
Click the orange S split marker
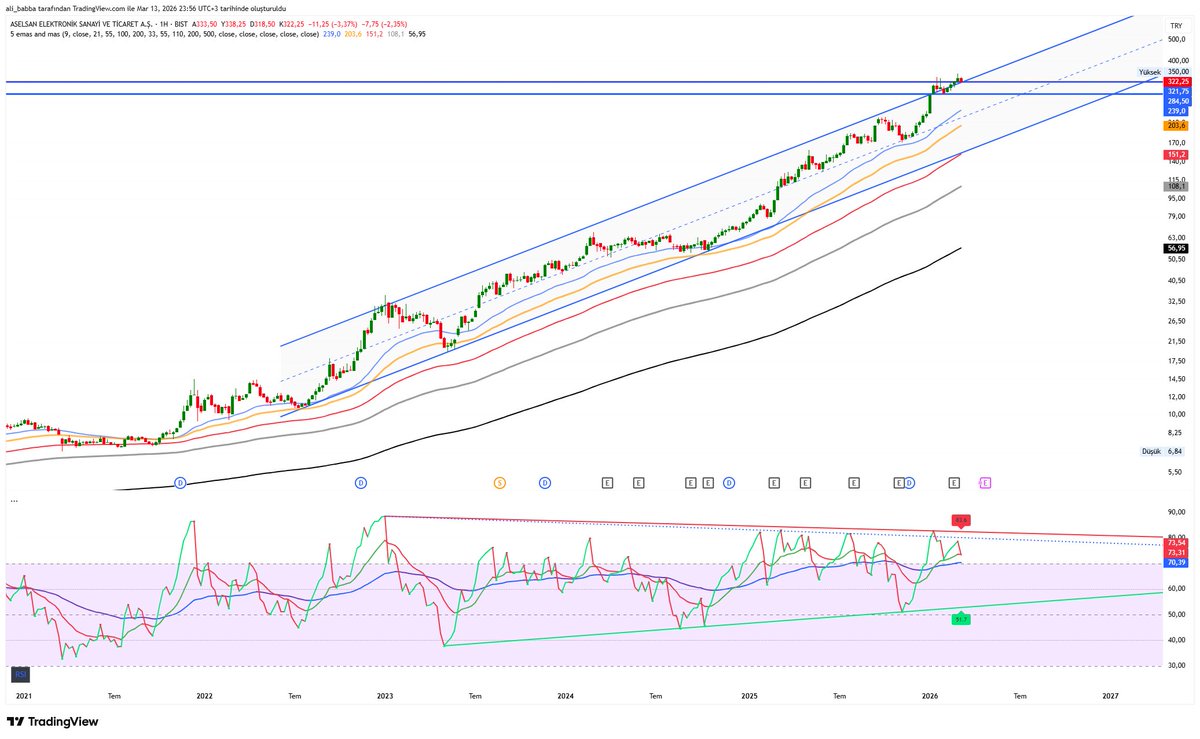[499, 483]
